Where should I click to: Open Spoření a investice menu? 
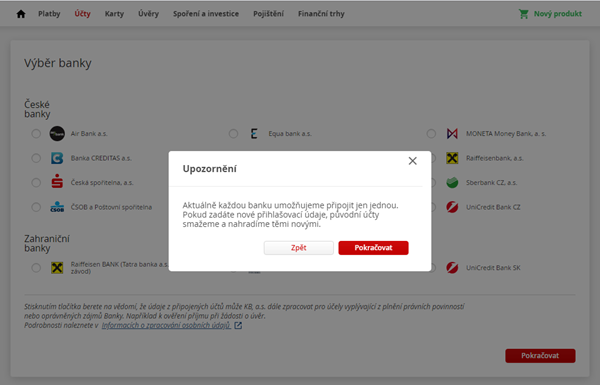point(206,14)
